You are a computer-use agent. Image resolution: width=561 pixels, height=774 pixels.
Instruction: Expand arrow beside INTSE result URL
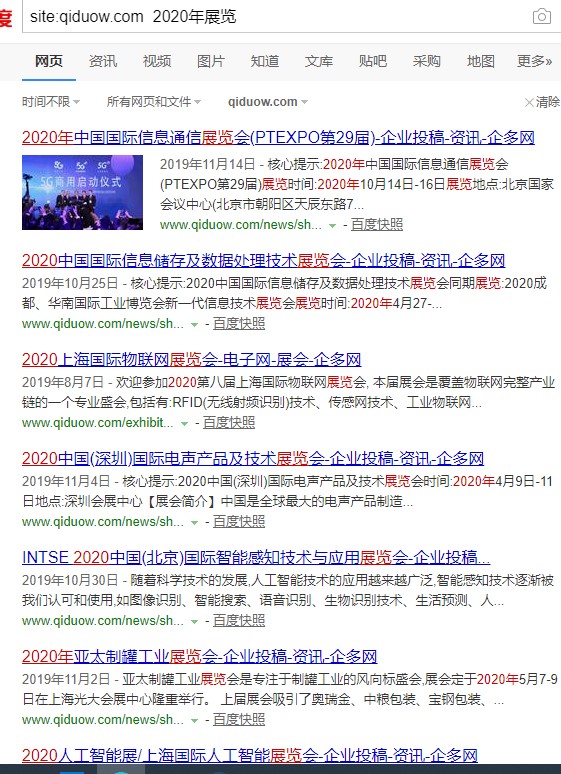195,621
